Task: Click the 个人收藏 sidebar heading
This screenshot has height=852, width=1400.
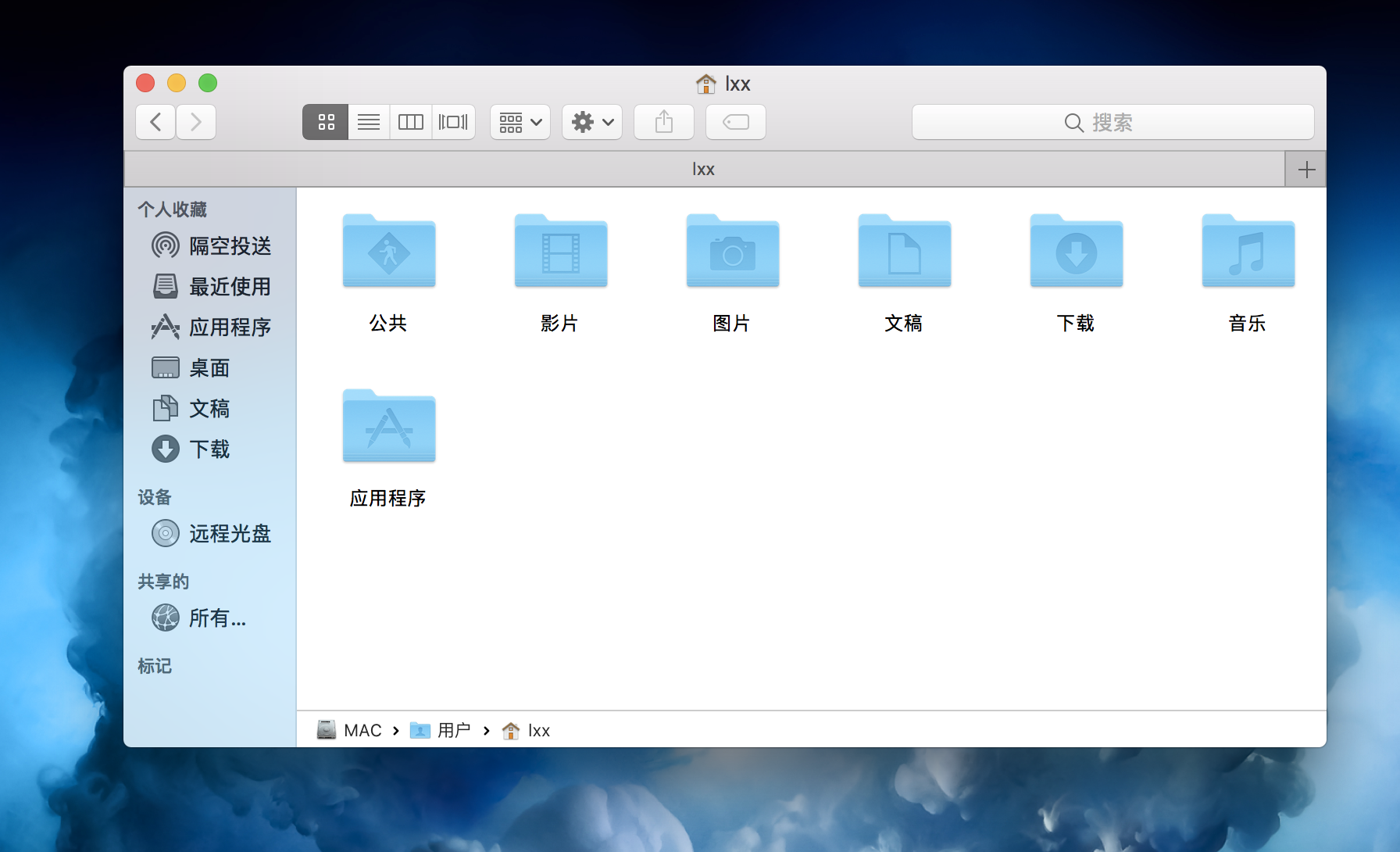Action: tap(173, 209)
